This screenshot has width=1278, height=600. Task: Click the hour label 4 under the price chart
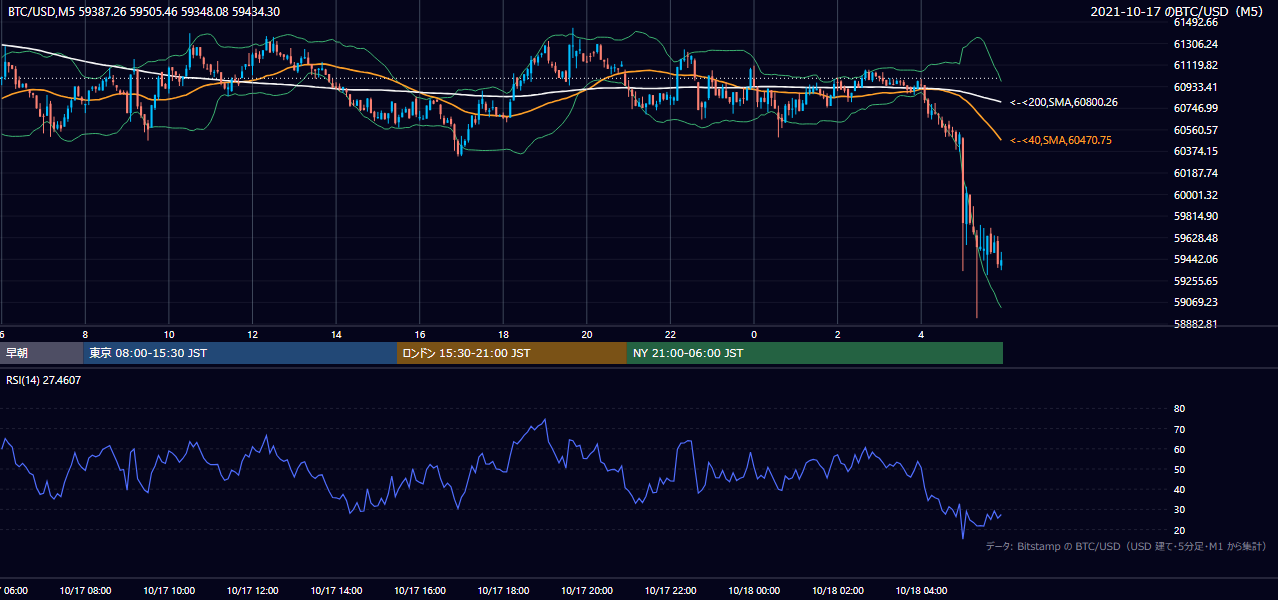(x=921, y=334)
